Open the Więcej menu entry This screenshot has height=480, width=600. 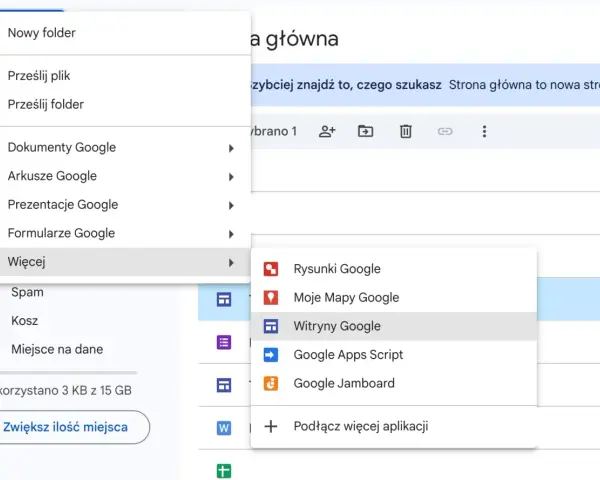[125, 262]
